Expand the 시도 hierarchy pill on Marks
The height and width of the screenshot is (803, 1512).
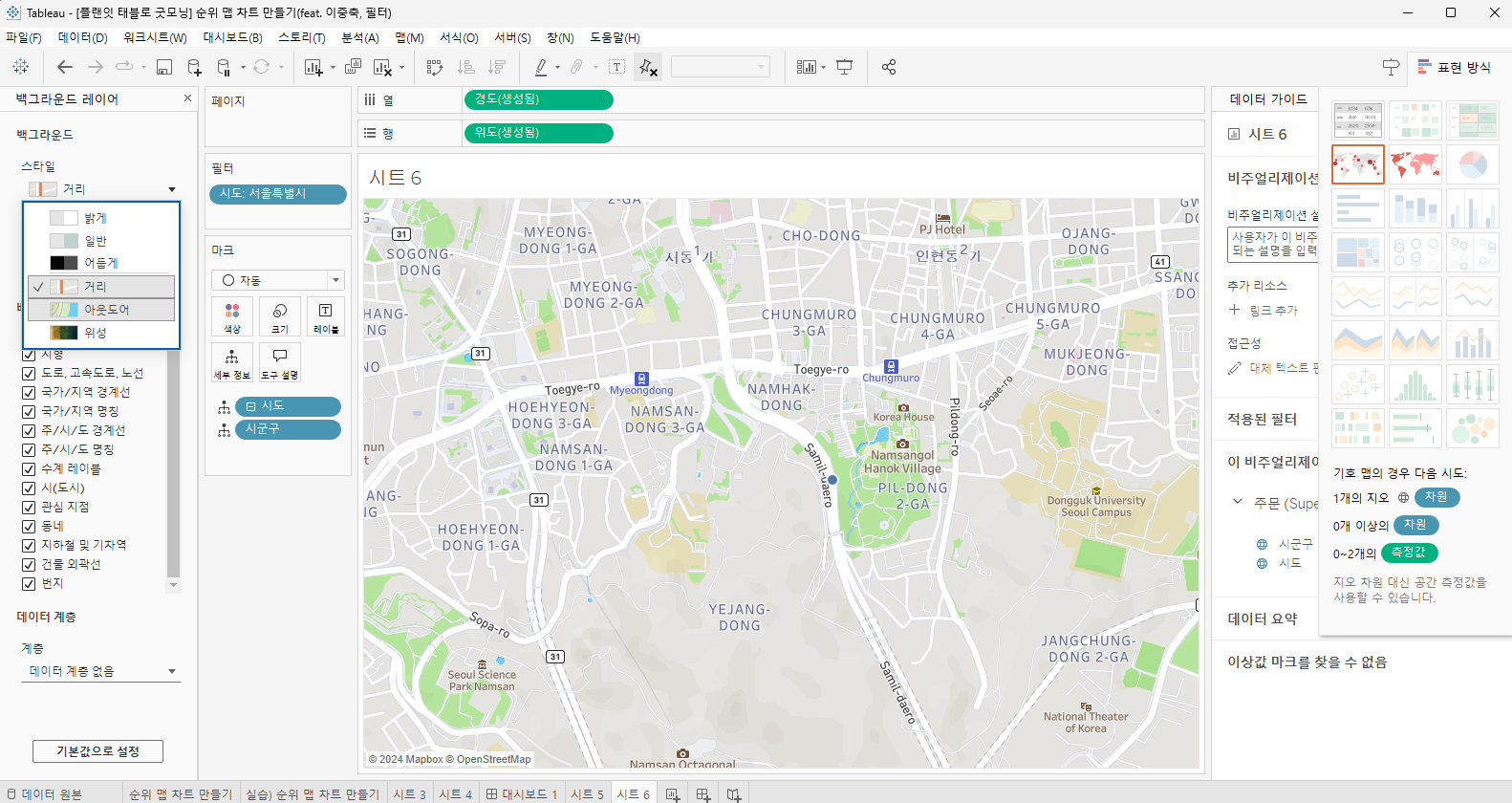[x=250, y=406]
